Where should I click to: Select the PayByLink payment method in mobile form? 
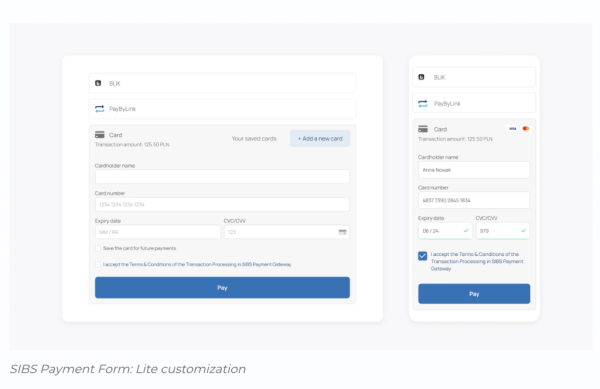(x=474, y=103)
